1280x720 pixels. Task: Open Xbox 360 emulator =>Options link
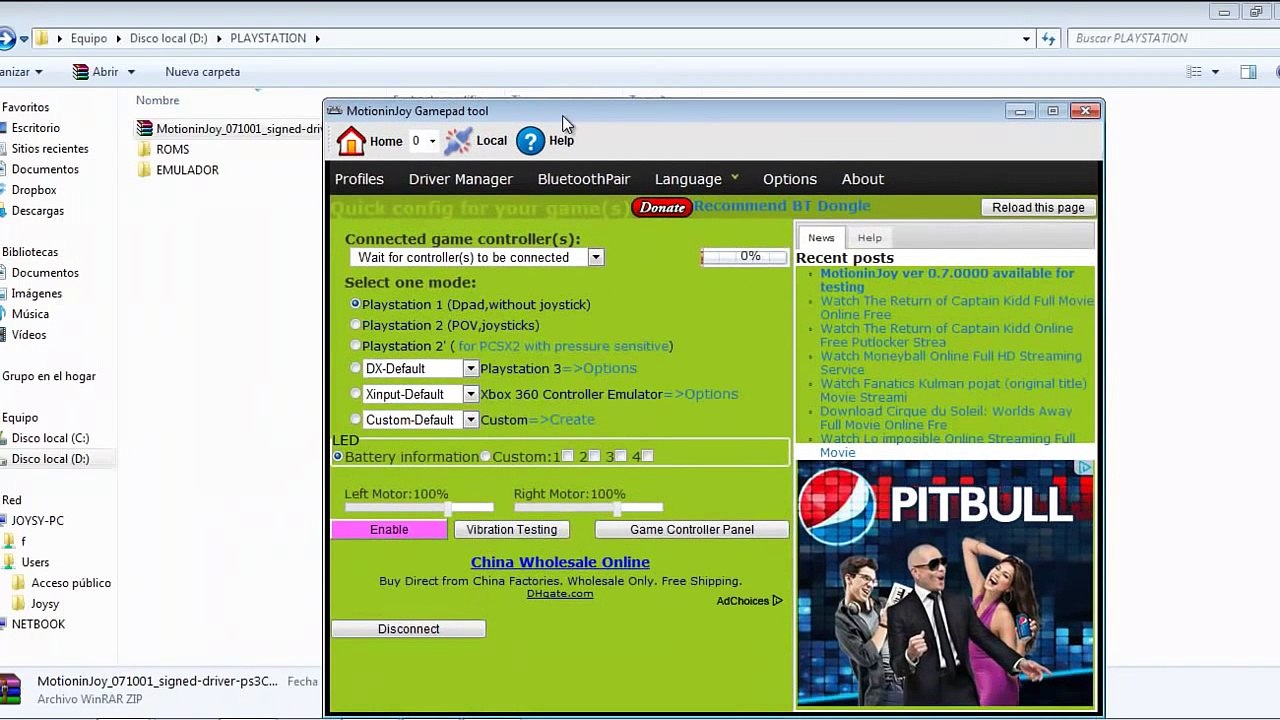tap(701, 394)
